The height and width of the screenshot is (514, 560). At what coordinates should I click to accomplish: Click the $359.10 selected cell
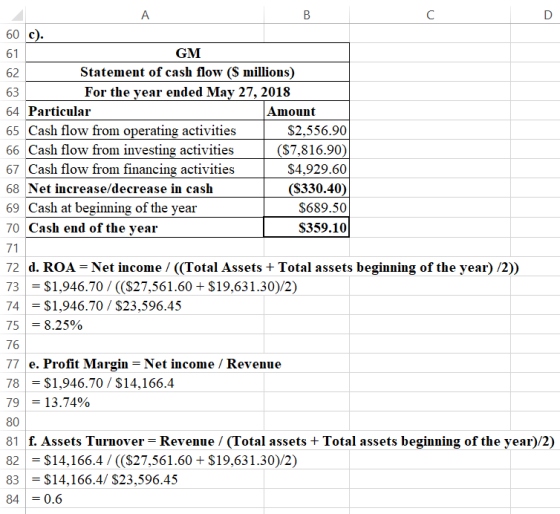pos(306,227)
